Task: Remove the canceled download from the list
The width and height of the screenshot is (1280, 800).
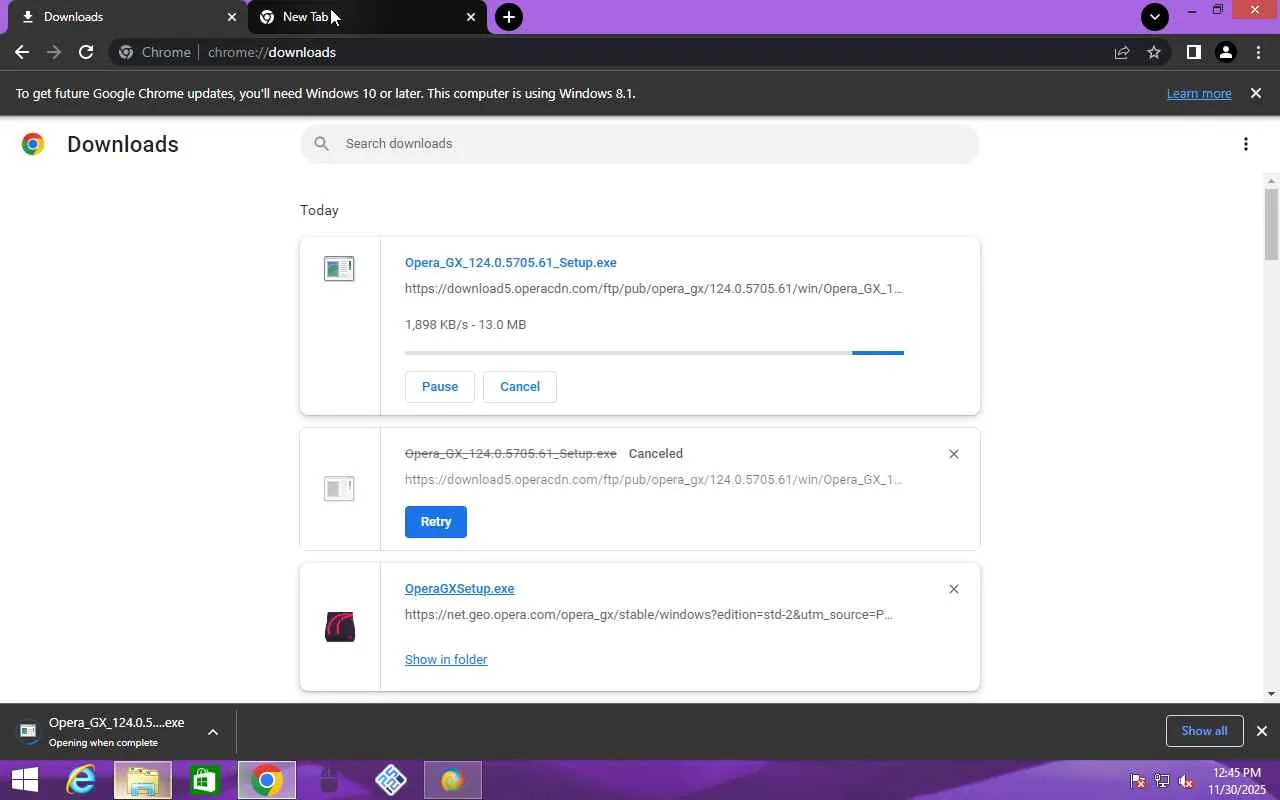Action: point(954,454)
